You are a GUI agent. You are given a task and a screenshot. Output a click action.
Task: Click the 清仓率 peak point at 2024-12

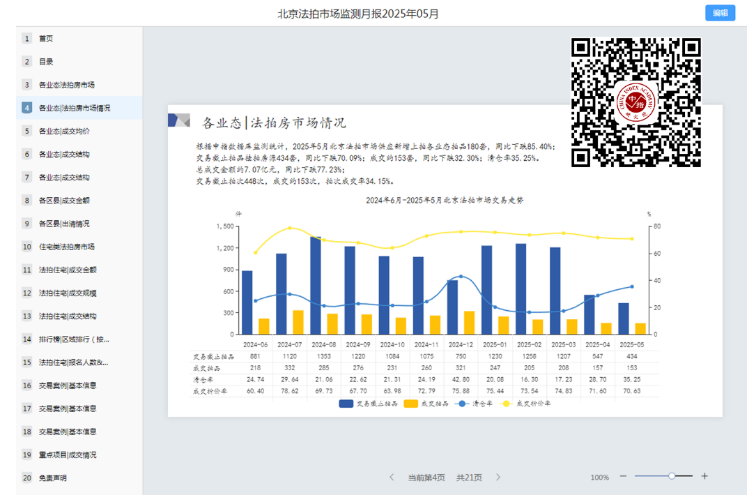461,276
